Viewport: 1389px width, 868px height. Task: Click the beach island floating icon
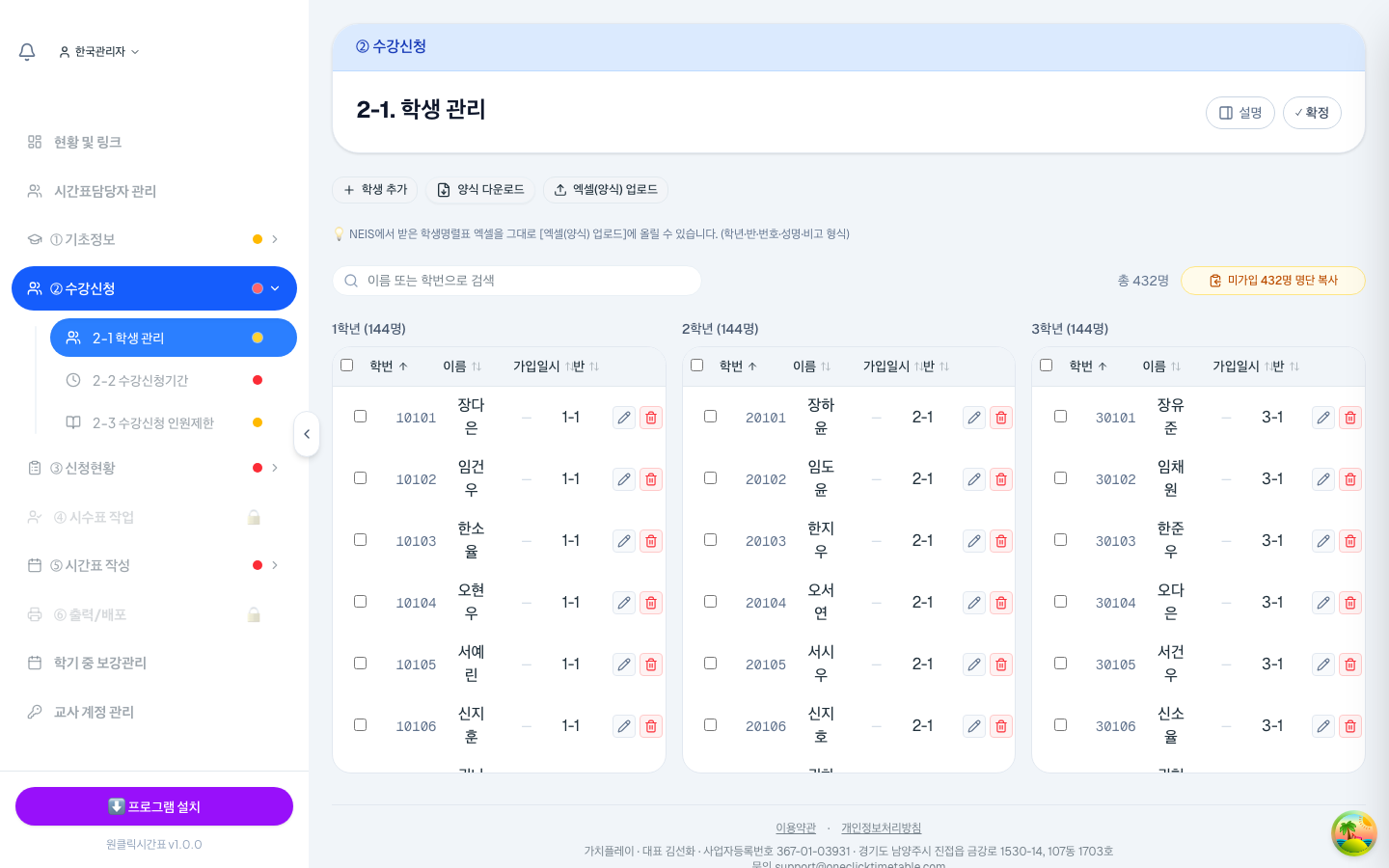(1354, 833)
